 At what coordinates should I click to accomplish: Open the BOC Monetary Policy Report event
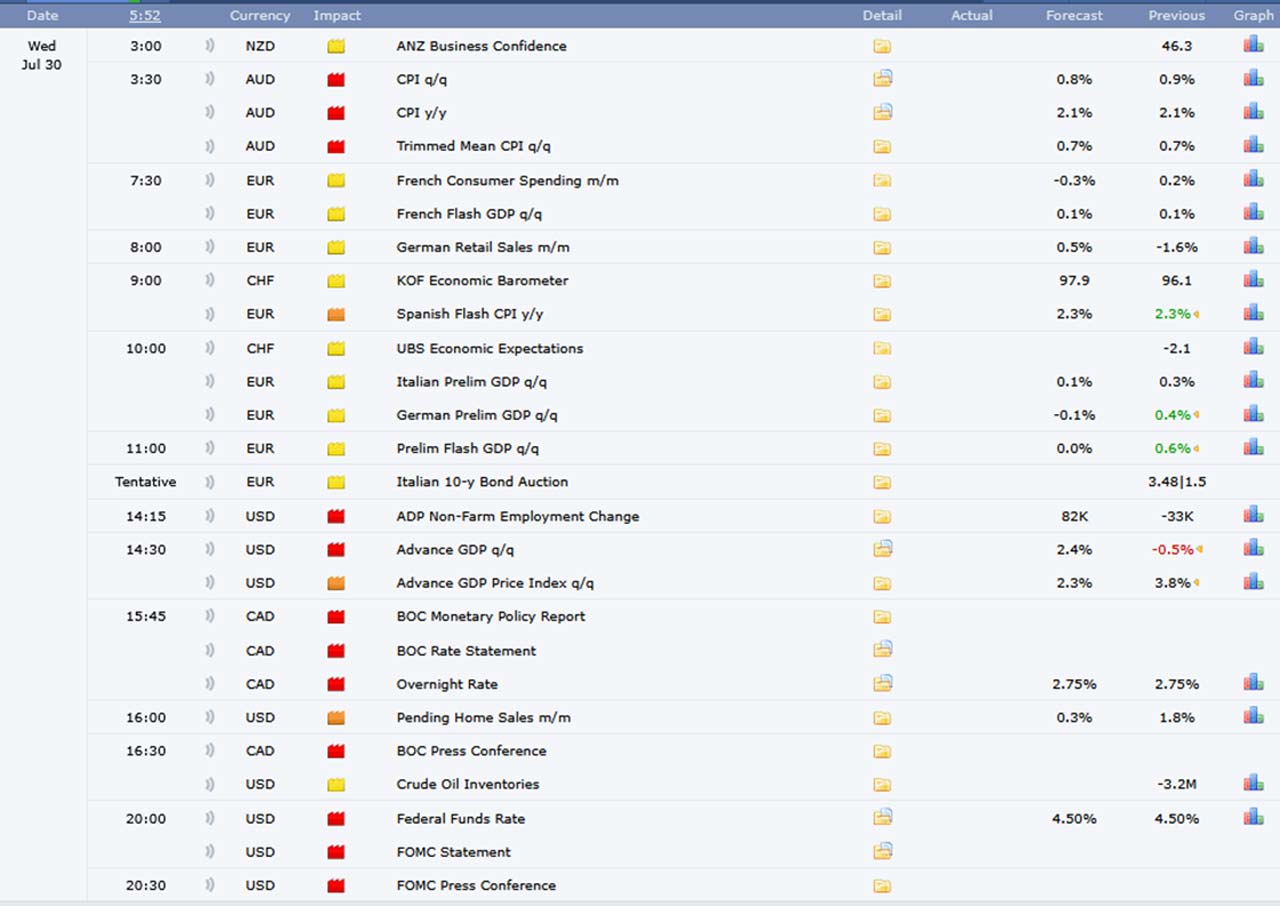pos(490,616)
